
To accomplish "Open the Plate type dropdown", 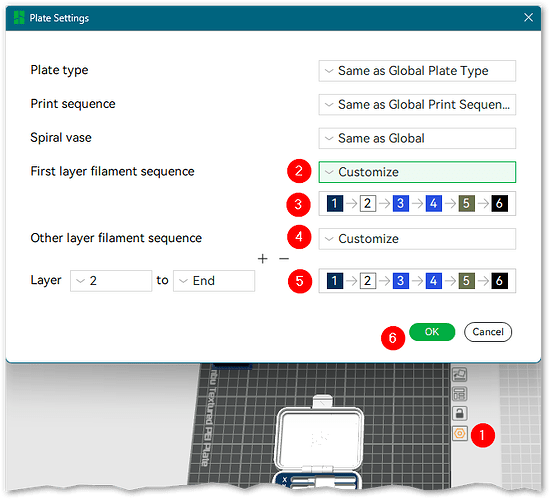I will point(417,71).
